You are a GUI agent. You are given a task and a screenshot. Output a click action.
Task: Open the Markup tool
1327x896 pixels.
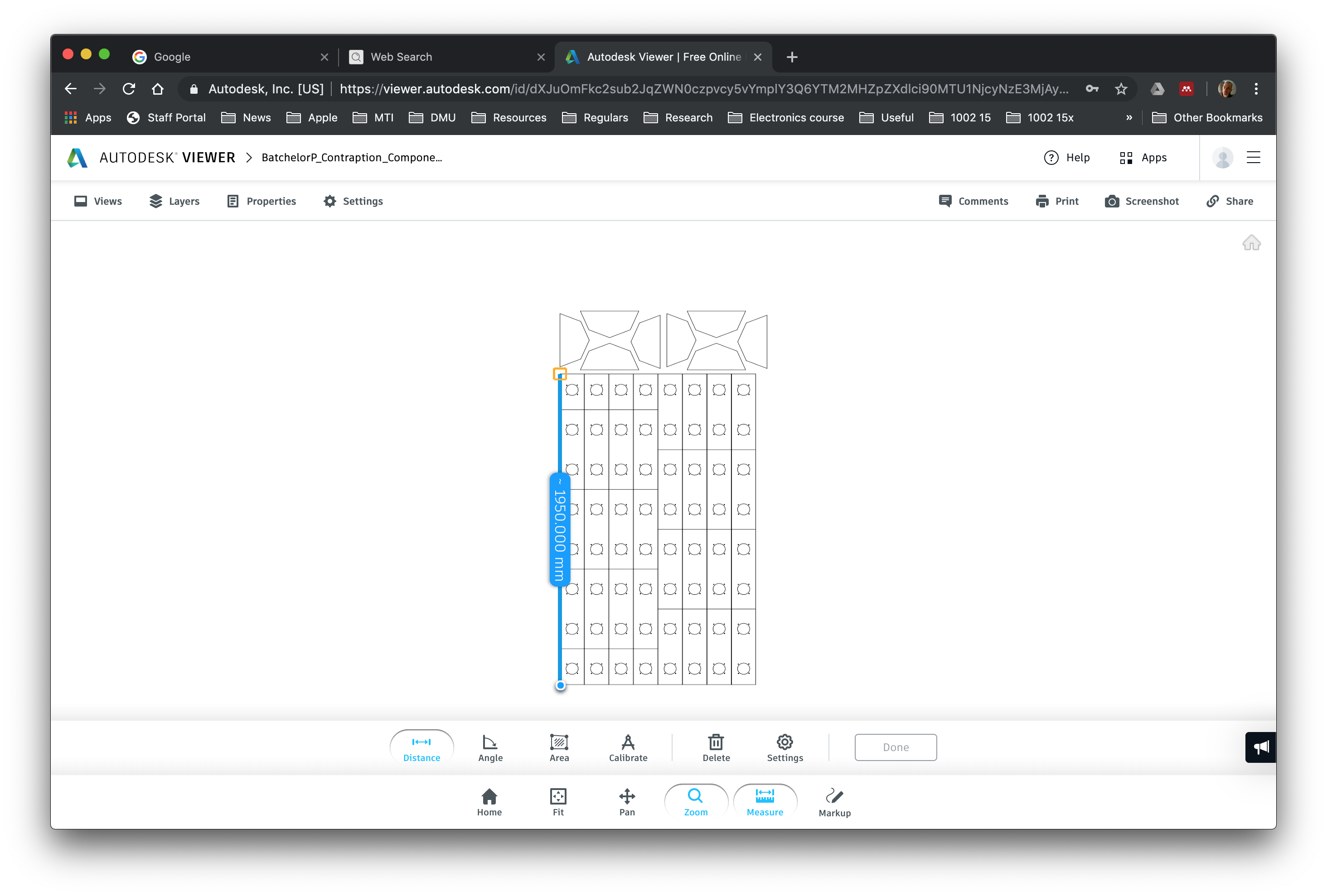834,802
